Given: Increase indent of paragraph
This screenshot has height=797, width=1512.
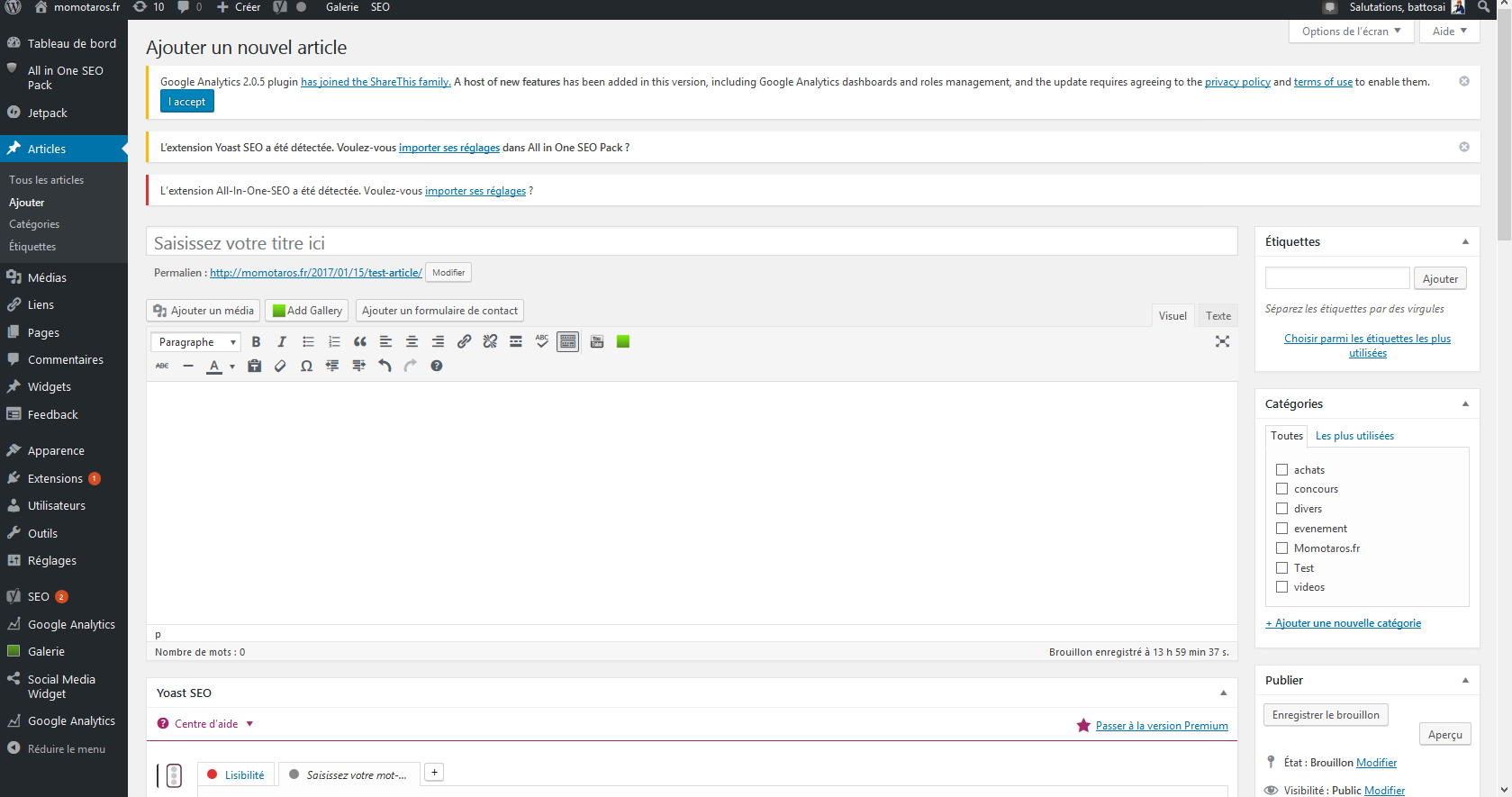Looking at the screenshot, I should (x=358, y=367).
